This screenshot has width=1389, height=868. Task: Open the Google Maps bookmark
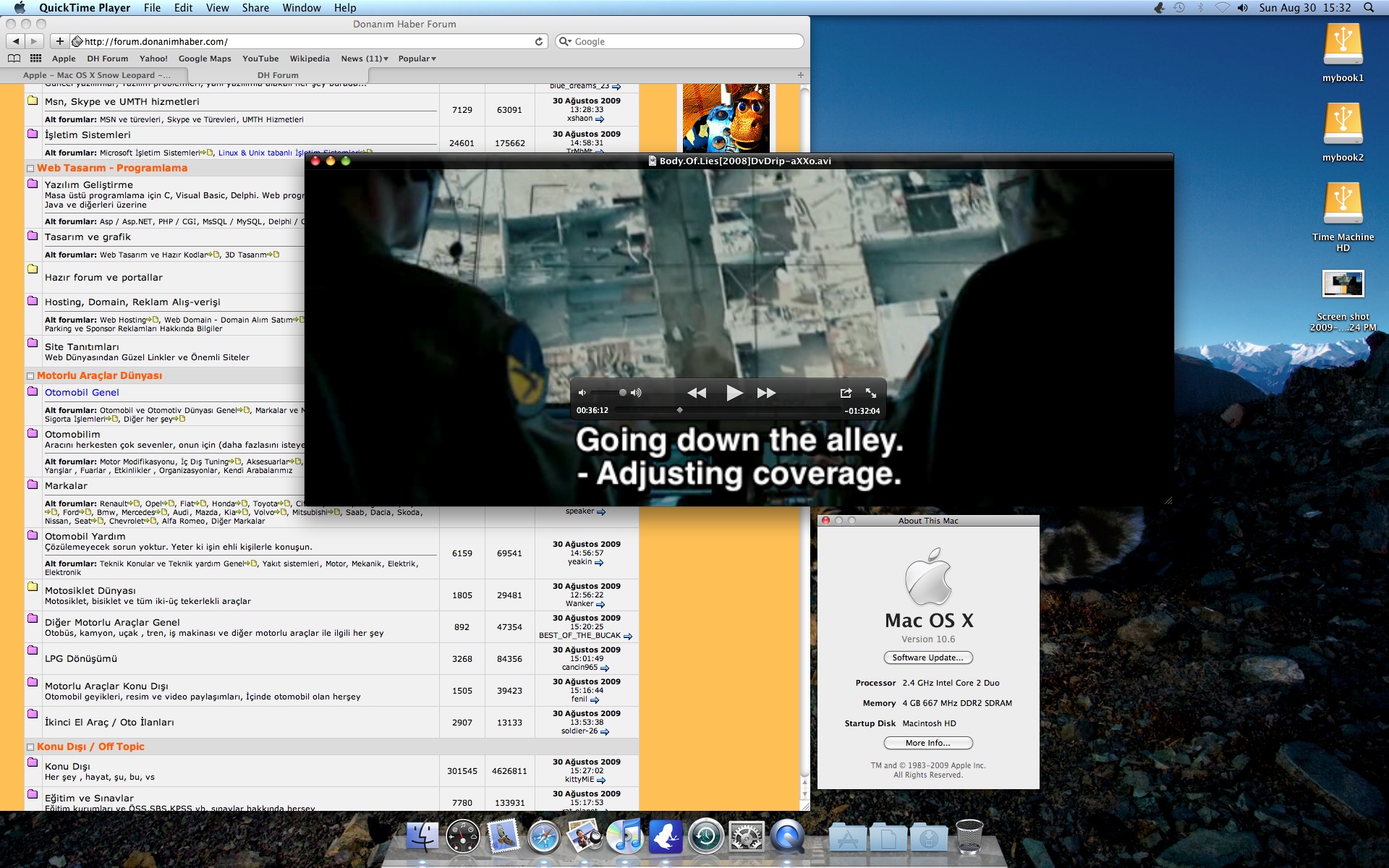click(205, 59)
